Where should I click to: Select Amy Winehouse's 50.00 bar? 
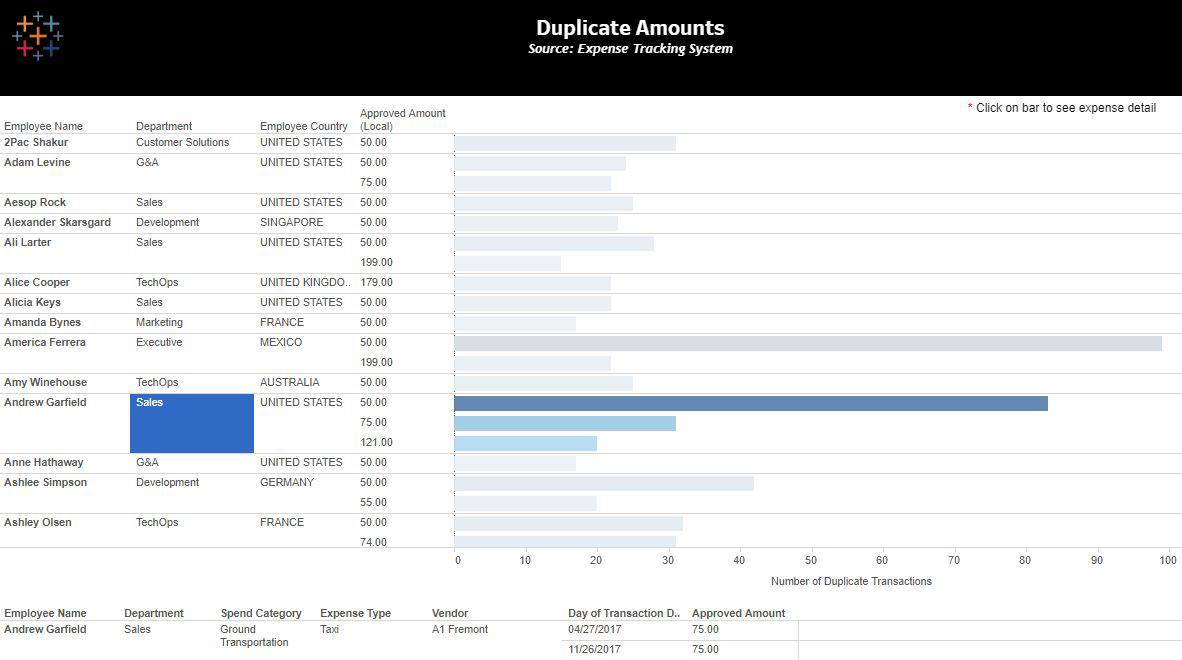[543, 383]
